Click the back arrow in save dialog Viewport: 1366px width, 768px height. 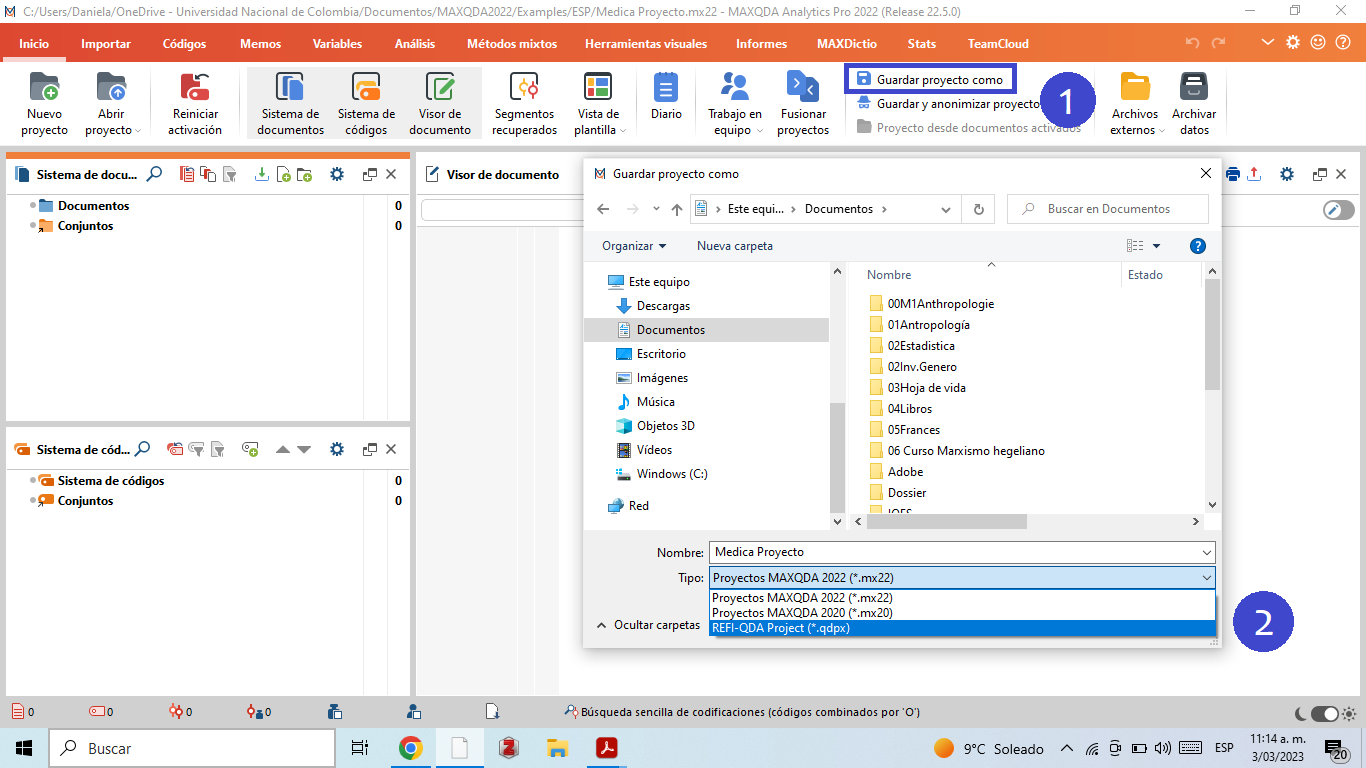pos(603,209)
